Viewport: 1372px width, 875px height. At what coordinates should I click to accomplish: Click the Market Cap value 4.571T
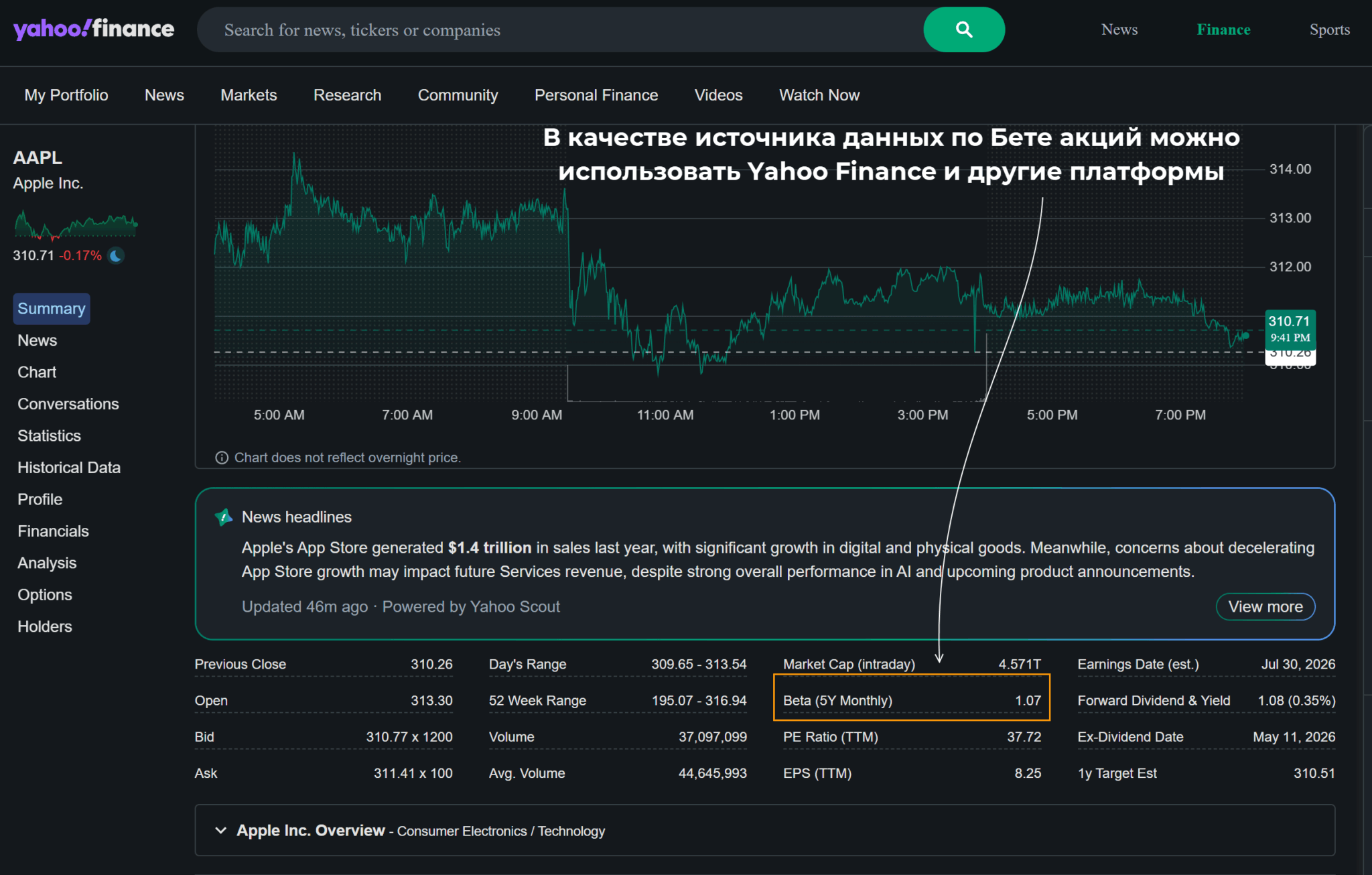pyautogui.click(x=1020, y=665)
